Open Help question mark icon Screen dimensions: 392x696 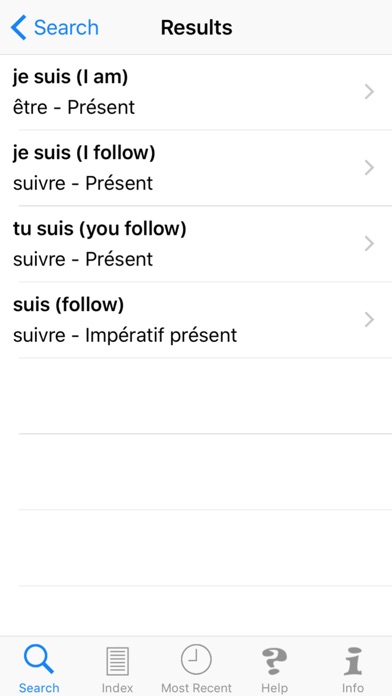coord(274,661)
